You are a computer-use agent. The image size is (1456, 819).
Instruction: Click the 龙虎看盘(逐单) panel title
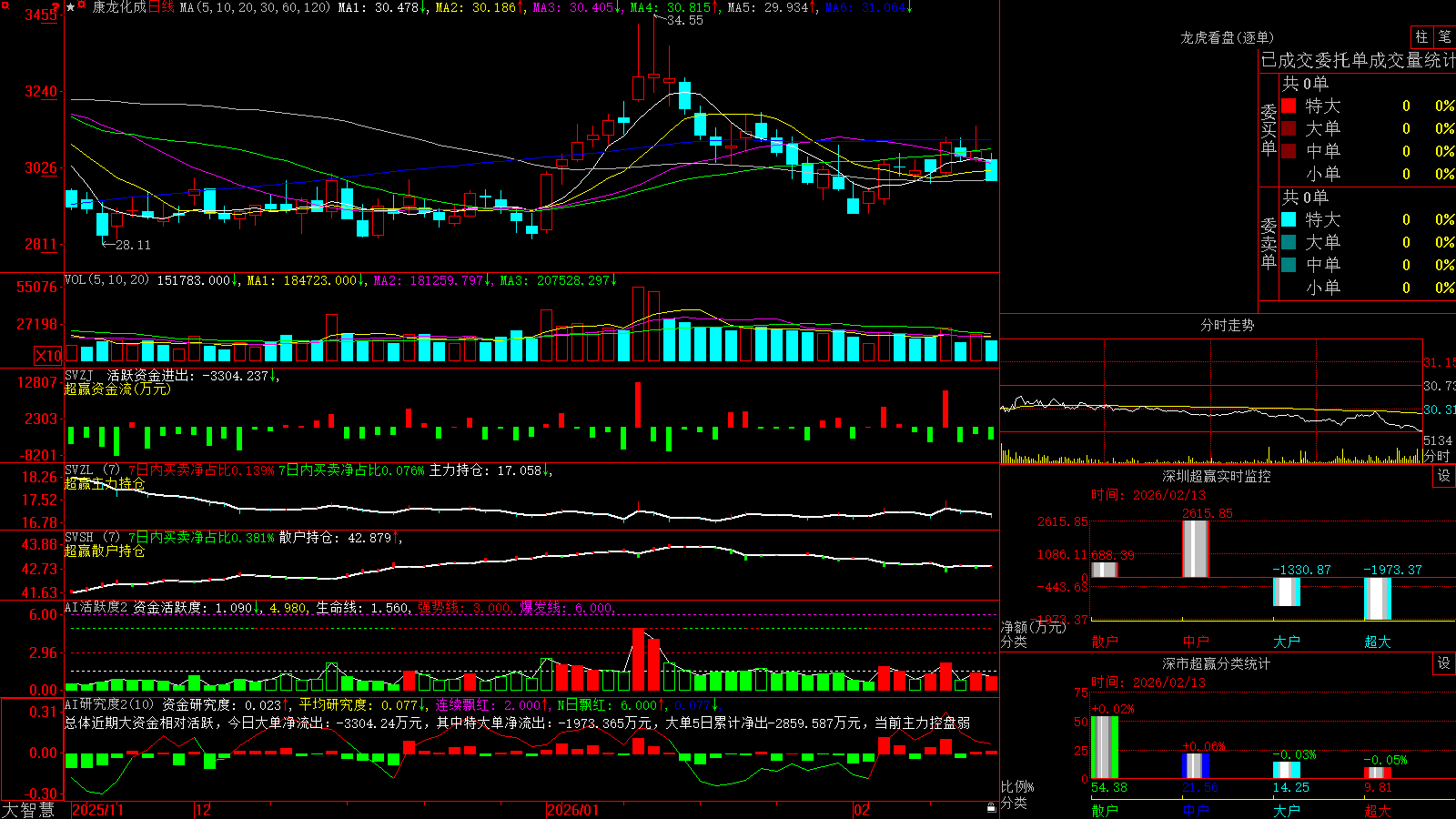pyautogui.click(x=1227, y=37)
